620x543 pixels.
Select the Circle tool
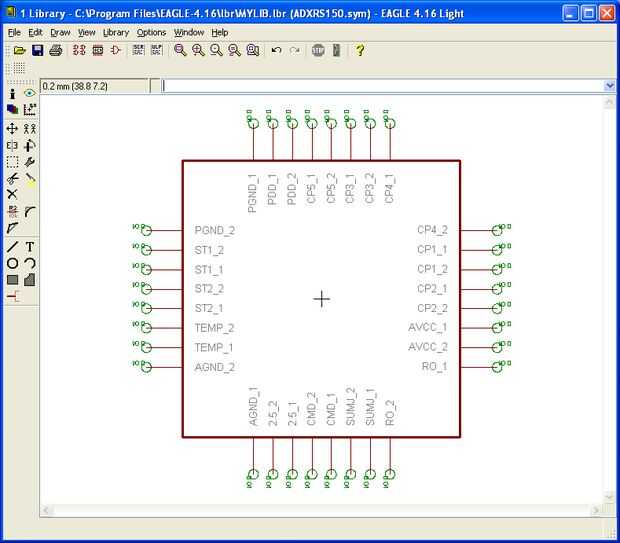(x=12, y=263)
